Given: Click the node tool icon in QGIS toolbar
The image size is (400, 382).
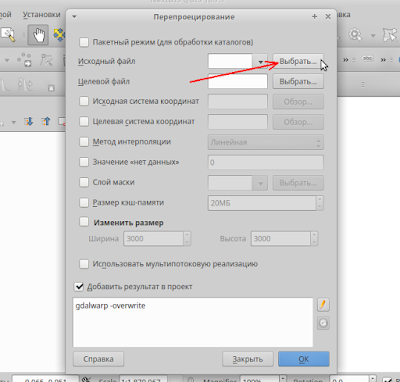Looking at the screenshot, I should 46,60.
